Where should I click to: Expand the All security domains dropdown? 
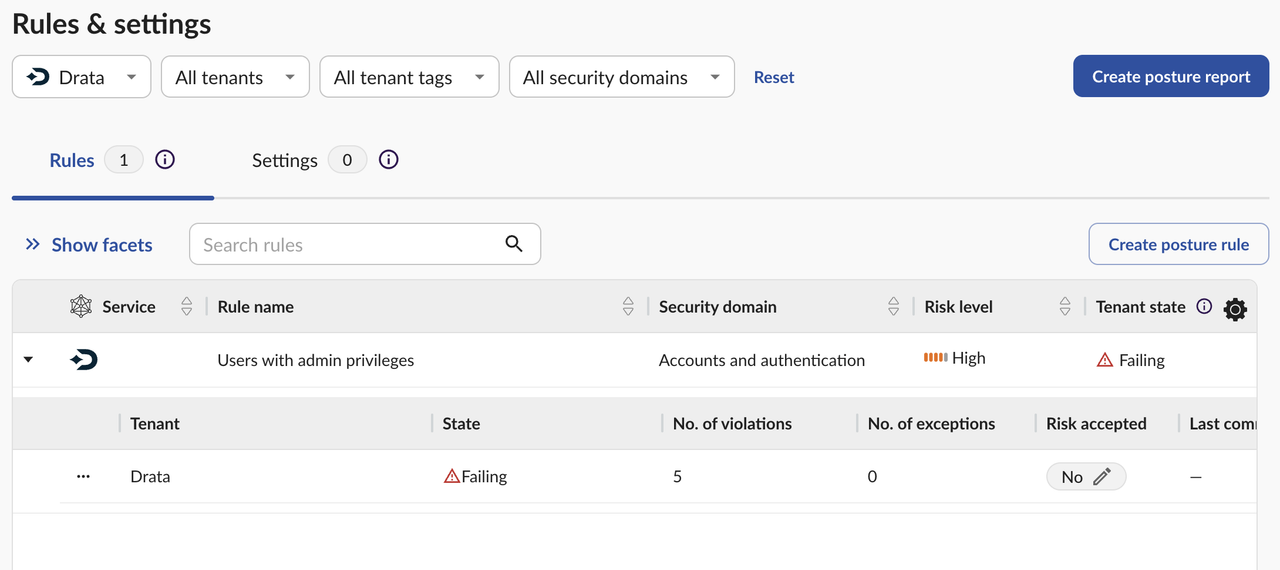click(621, 77)
